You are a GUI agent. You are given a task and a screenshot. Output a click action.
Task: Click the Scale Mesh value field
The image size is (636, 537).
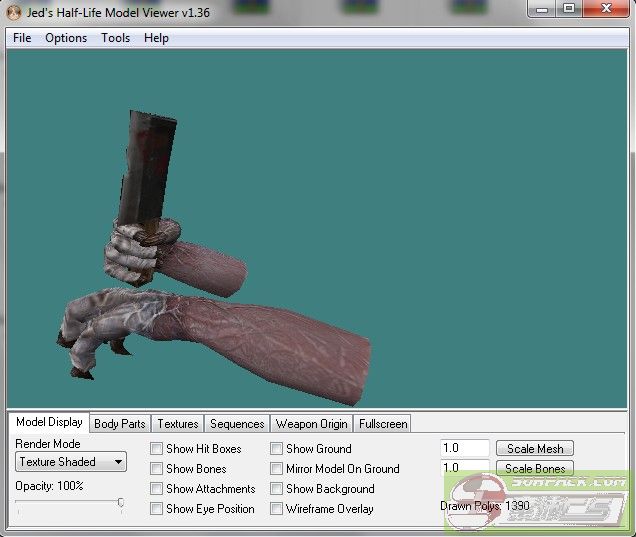[x=465, y=449]
